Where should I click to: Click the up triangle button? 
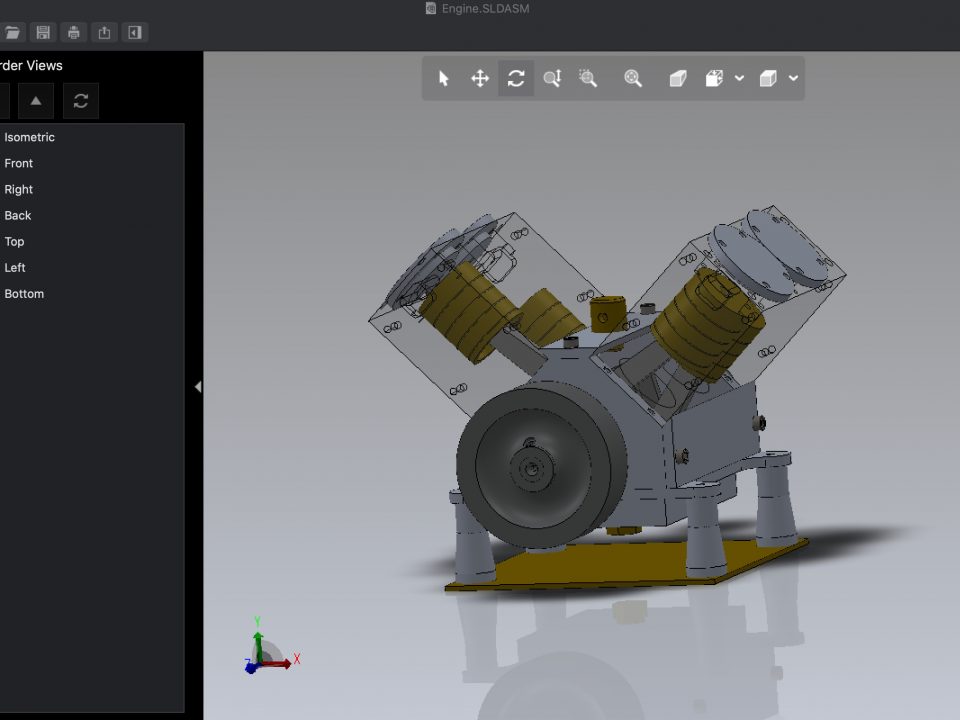36,101
